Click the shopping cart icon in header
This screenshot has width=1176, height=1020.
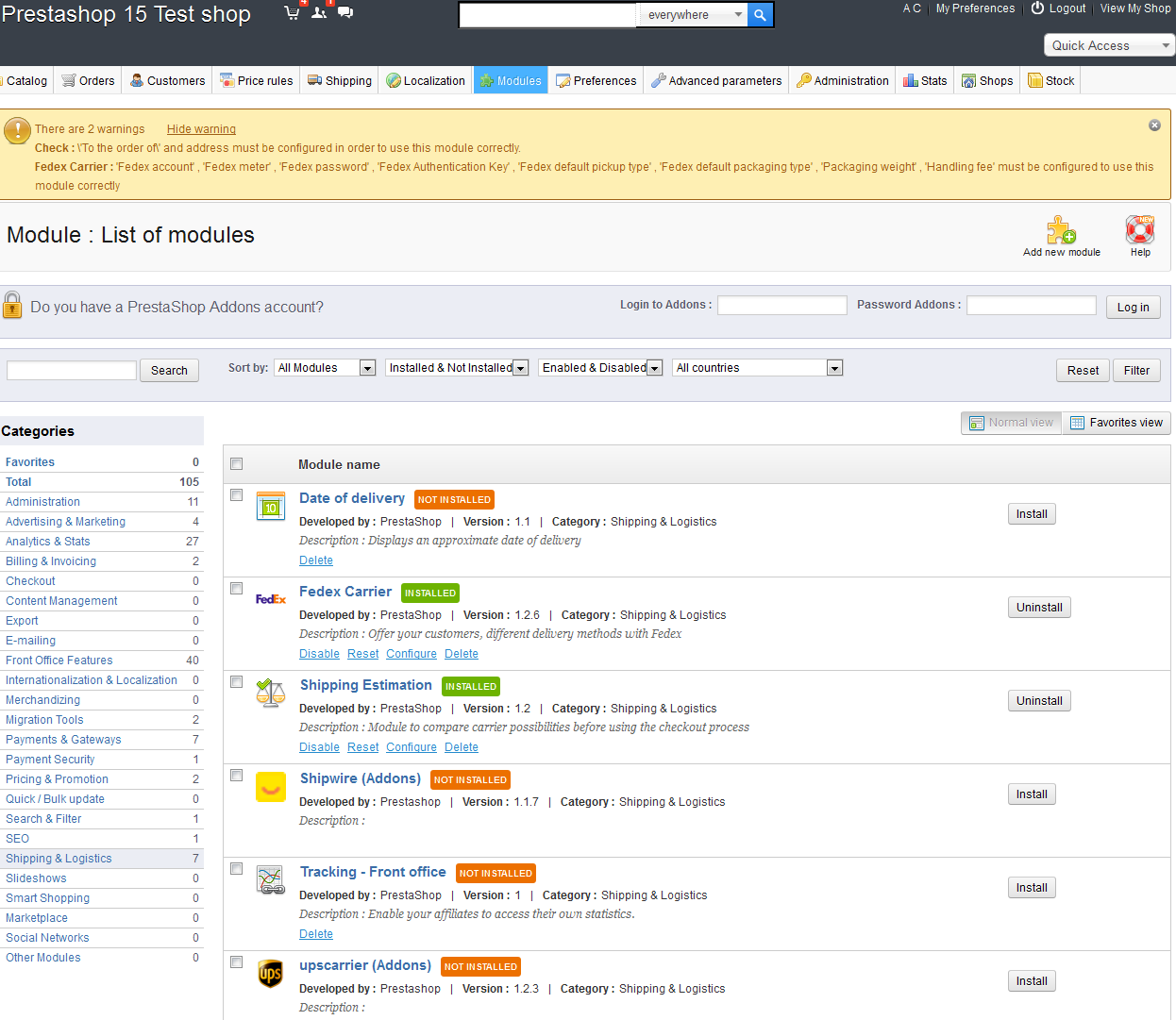tap(293, 13)
